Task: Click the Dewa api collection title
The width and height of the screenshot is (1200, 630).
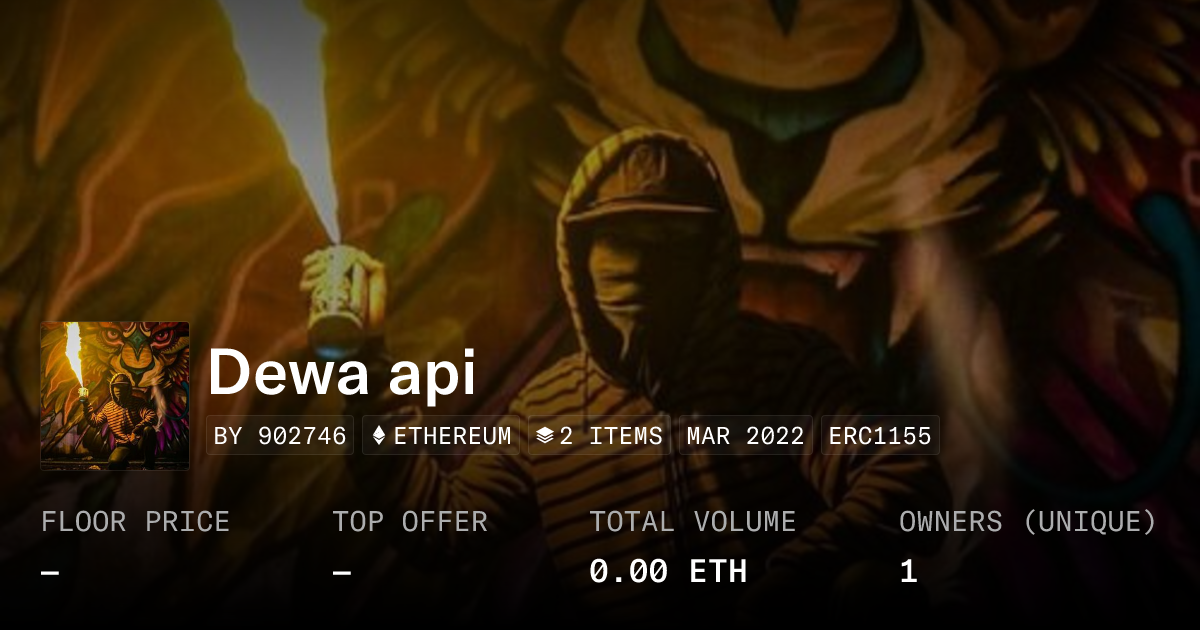Action: coord(342,372)
